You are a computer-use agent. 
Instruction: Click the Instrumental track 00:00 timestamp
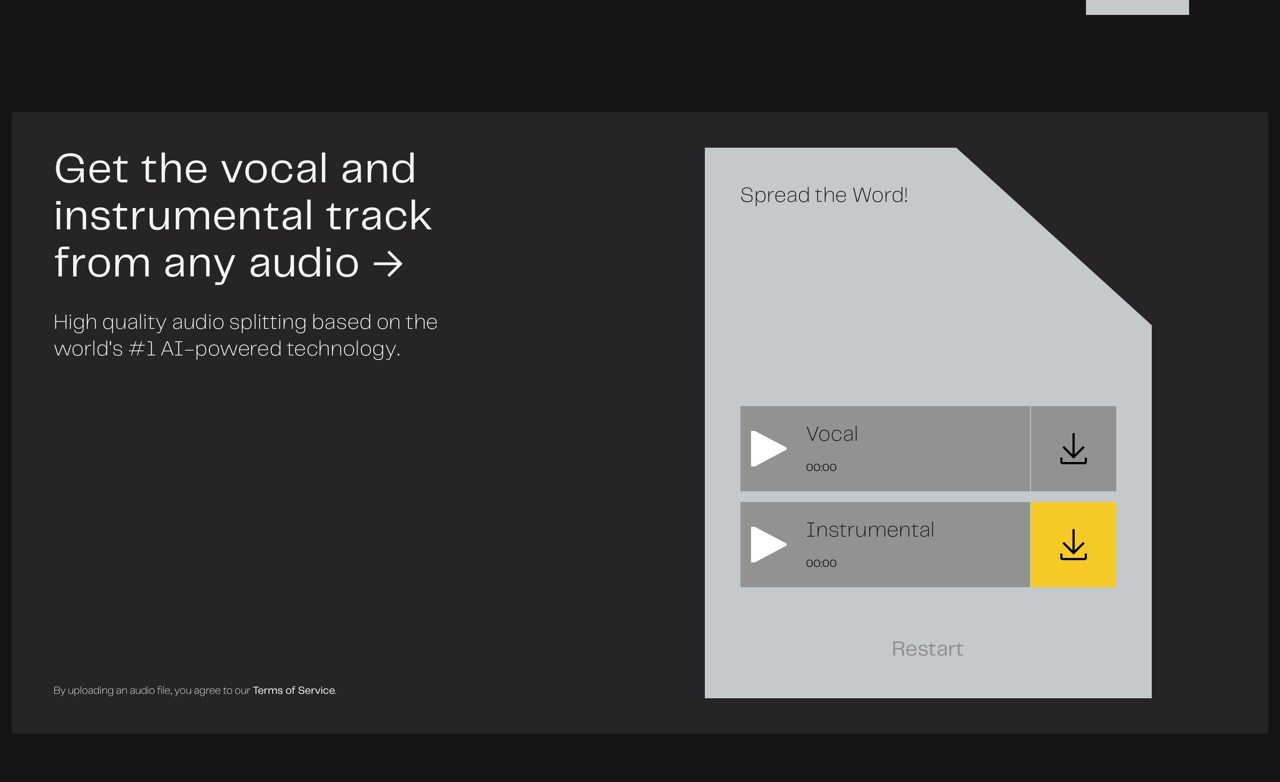point(821,563)
